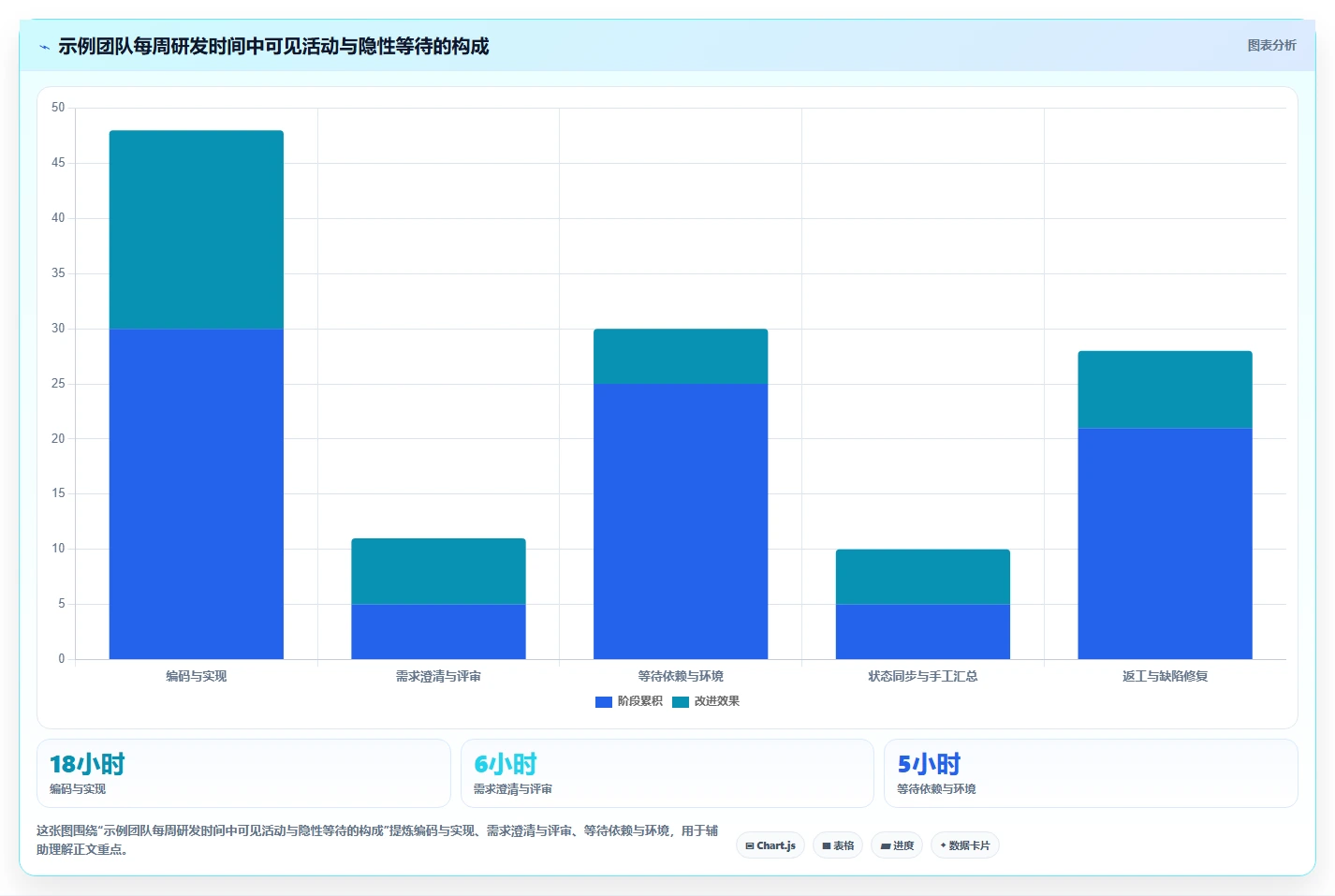
Task: Toggle the 改进效果 legend swatch
Action: pyautogui.click(x=681, y=701)
